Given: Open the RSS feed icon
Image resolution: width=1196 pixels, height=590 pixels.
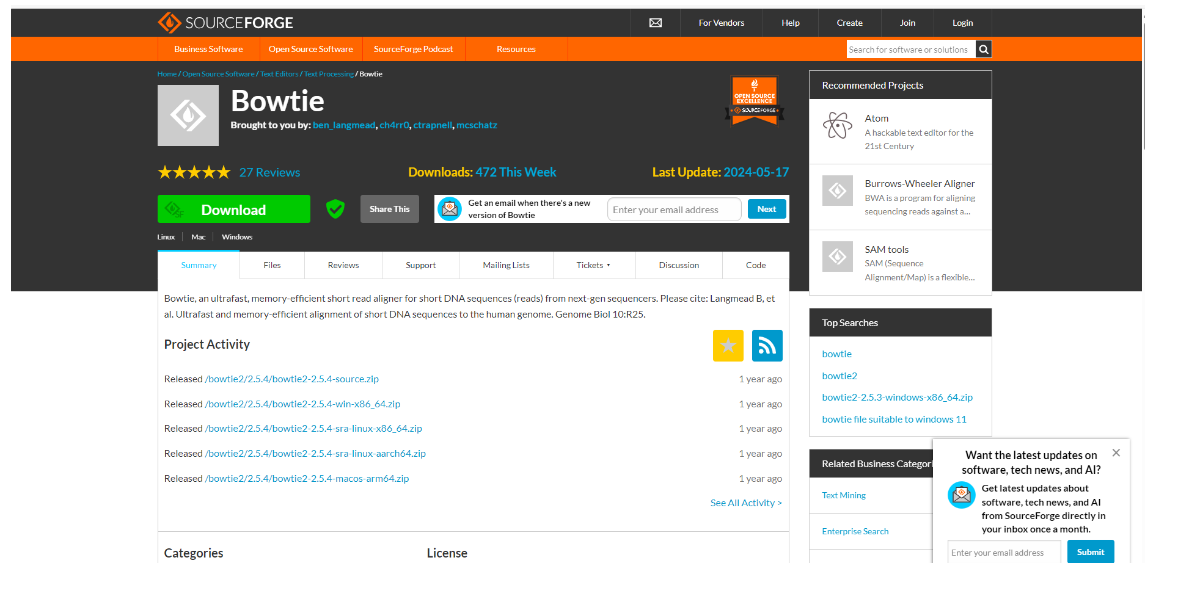Looking at the screenshot, I should (767, 346).
